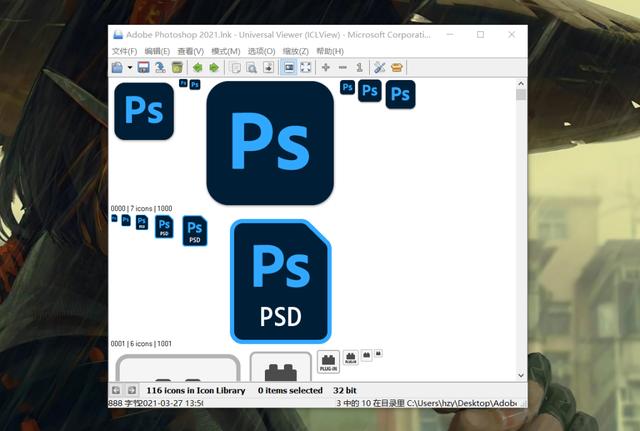This screenshot has width=640, height=431.
Task: Click the green recycle bin delete icon
Action: pyautogui.click(x=177, y=67)
